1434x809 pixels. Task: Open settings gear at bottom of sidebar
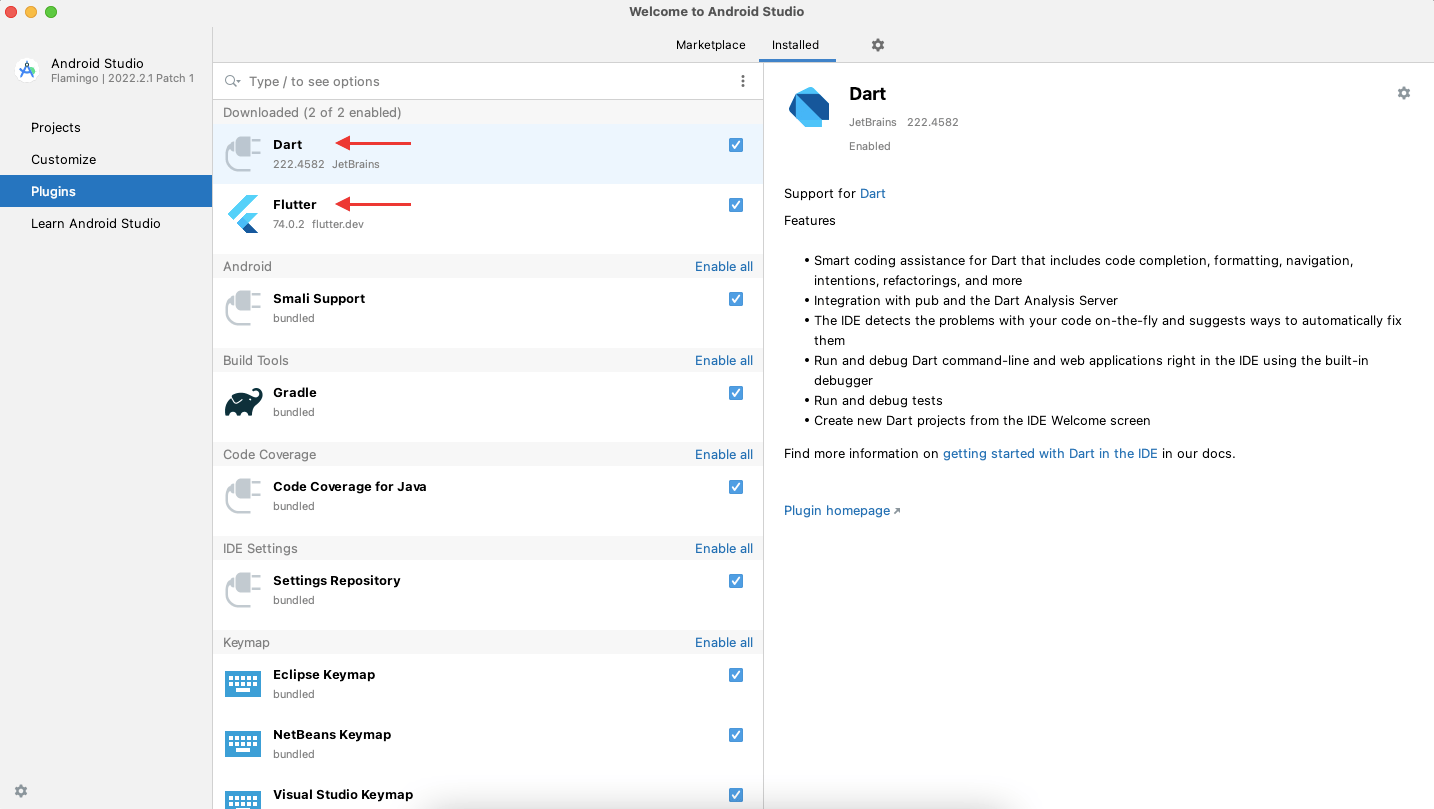(21, 790)
